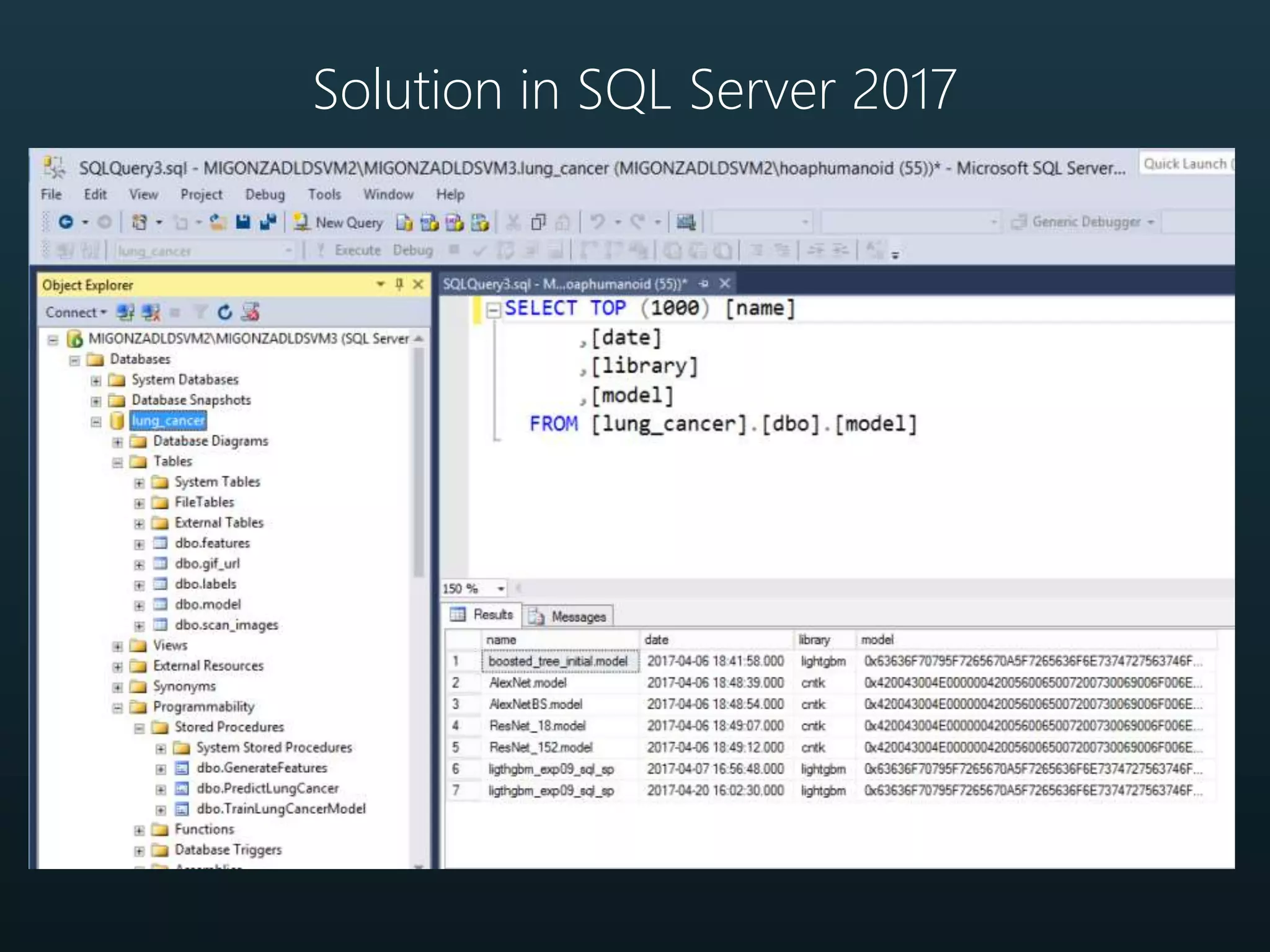Viewport: 1270px width, 952px height.
Task: Select the dbo.PredictLungCancer stored procedure
Action: (x=267, y=788)
